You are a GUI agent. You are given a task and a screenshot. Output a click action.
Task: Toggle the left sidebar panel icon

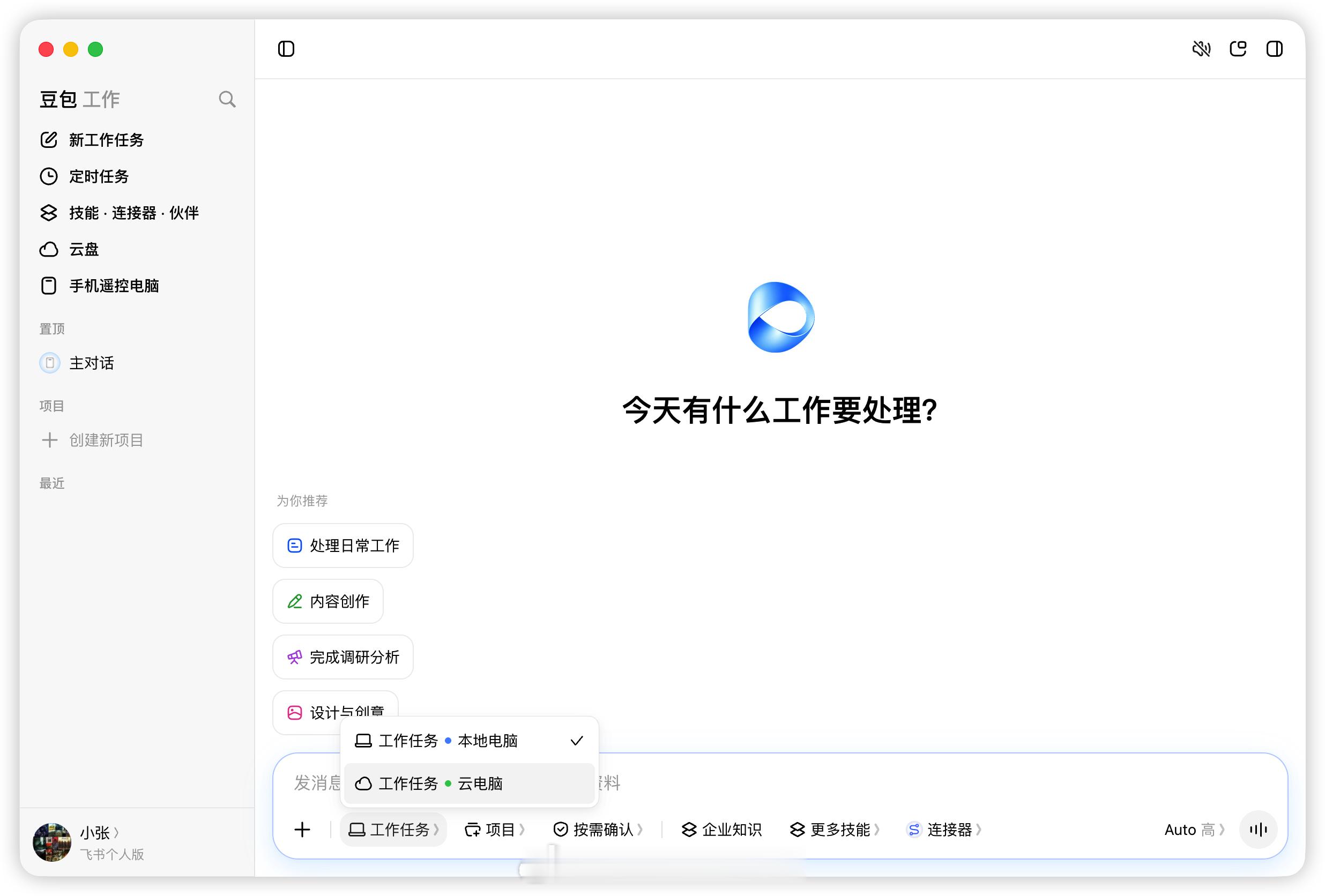[286, 49]
